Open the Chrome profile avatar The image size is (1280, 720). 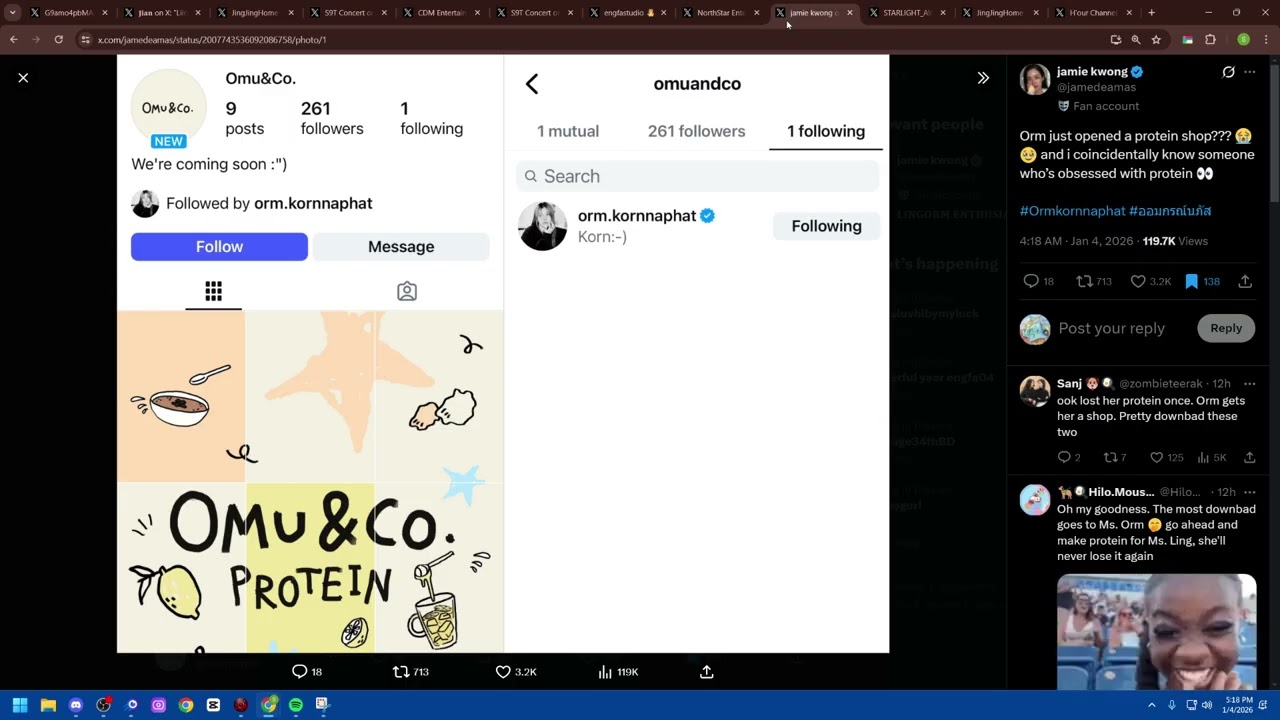coord(1243,40)
